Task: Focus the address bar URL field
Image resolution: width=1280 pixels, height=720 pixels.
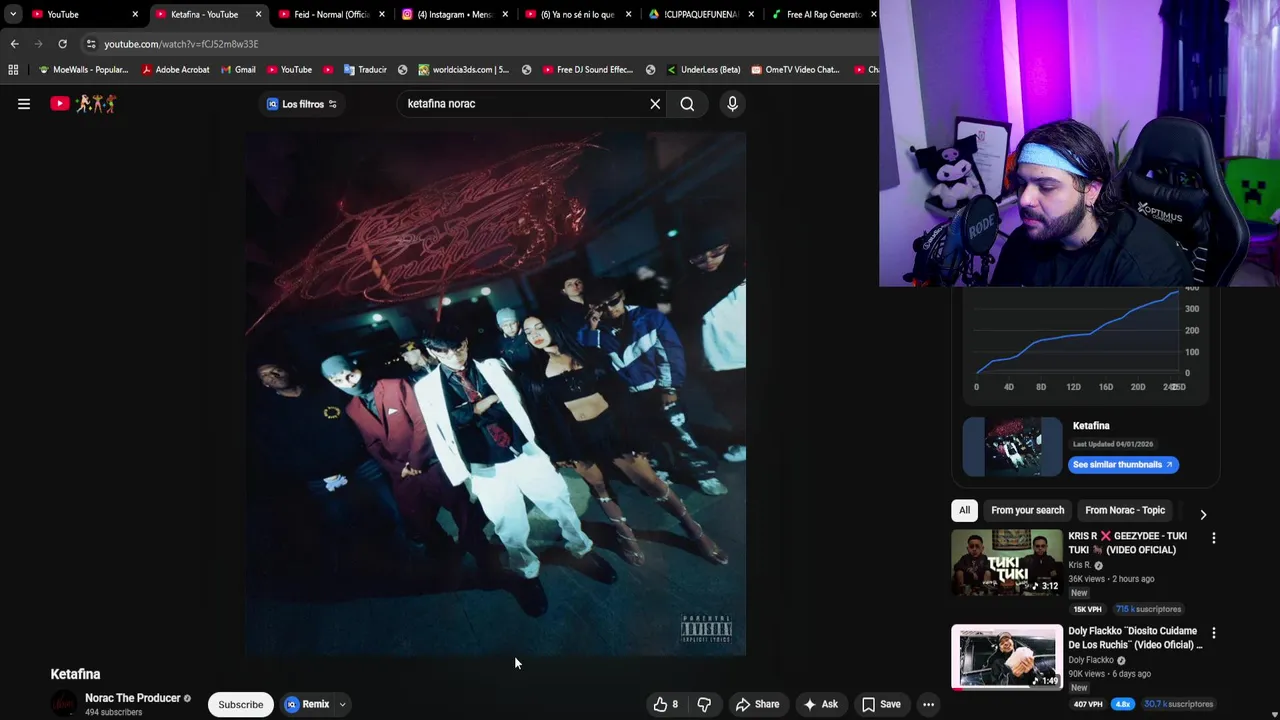Action: 480,44
